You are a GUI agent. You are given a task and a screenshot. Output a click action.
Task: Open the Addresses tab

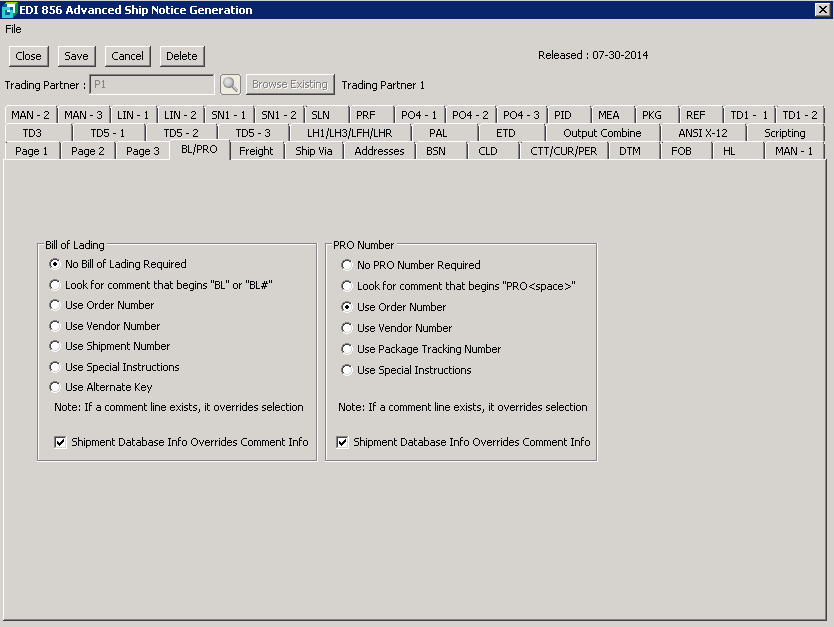pos(379,151)
